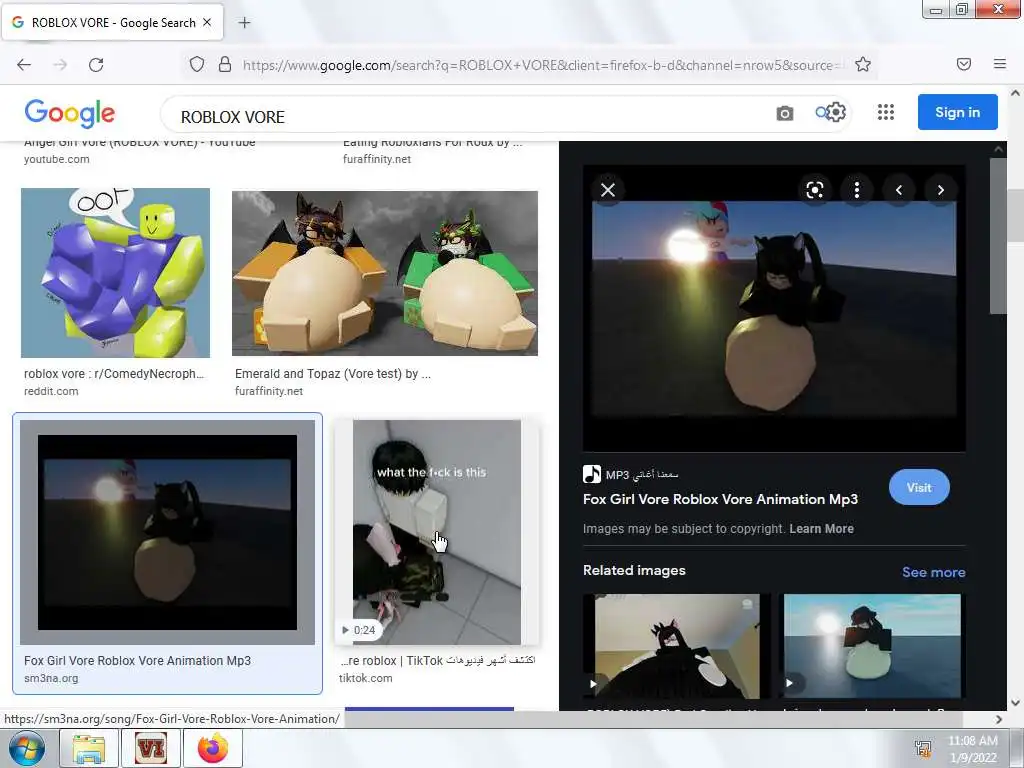Select the sm3na.org result thumbnail
The image size is (1024, 768).
167,532
